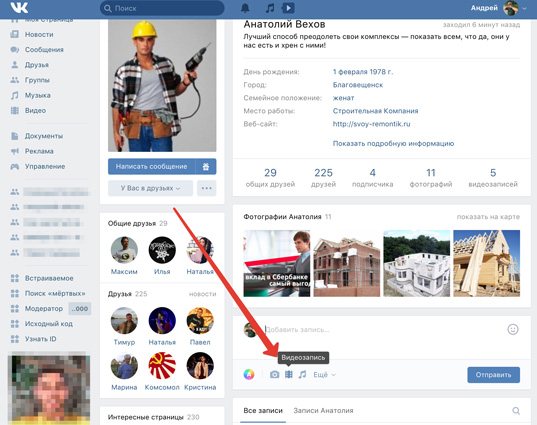
Task: Open the http://svoy-remontik.ru website link
Action: click(371, 124)
